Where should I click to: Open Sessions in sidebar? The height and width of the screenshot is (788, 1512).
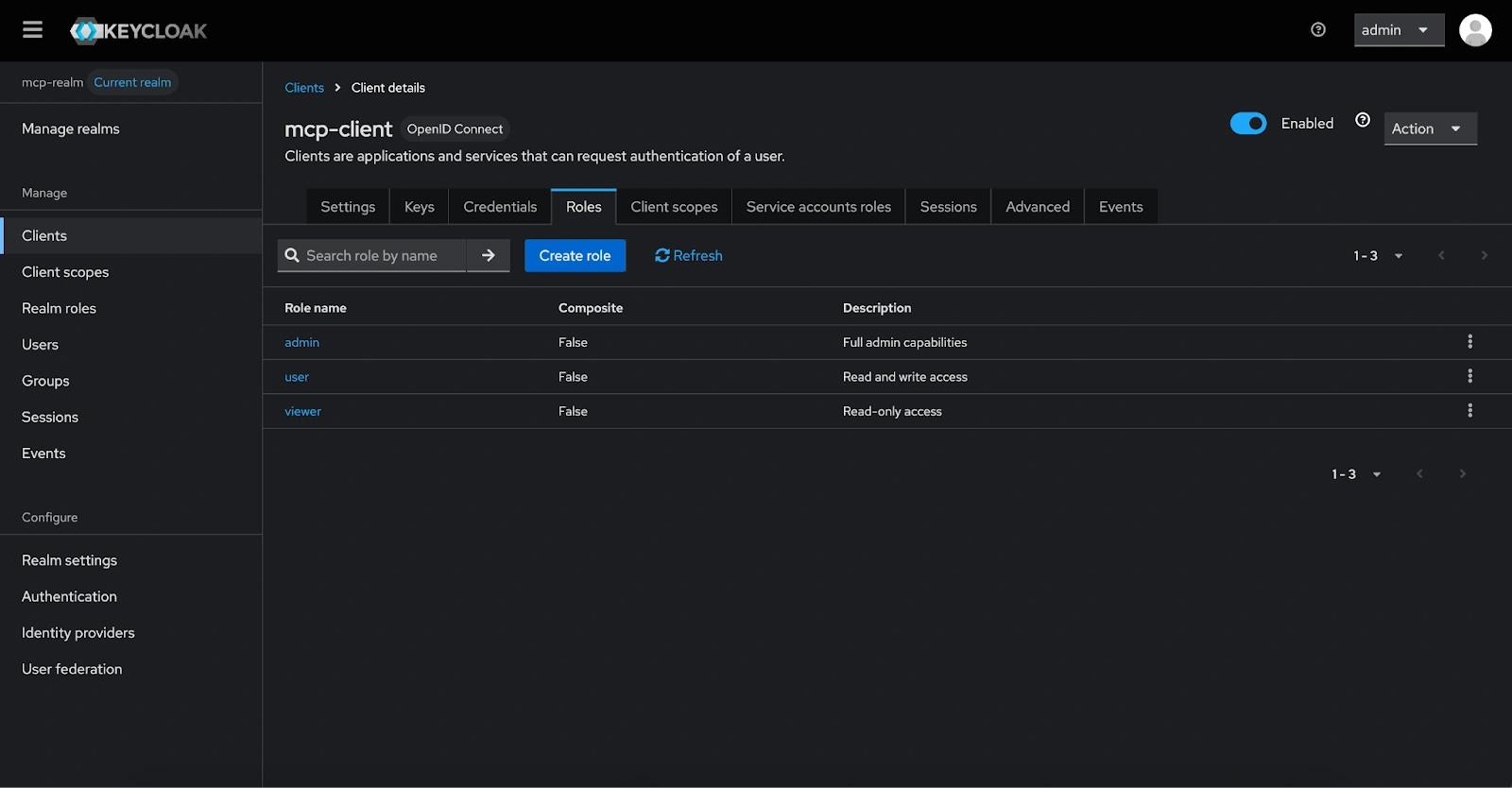point(131,418)
